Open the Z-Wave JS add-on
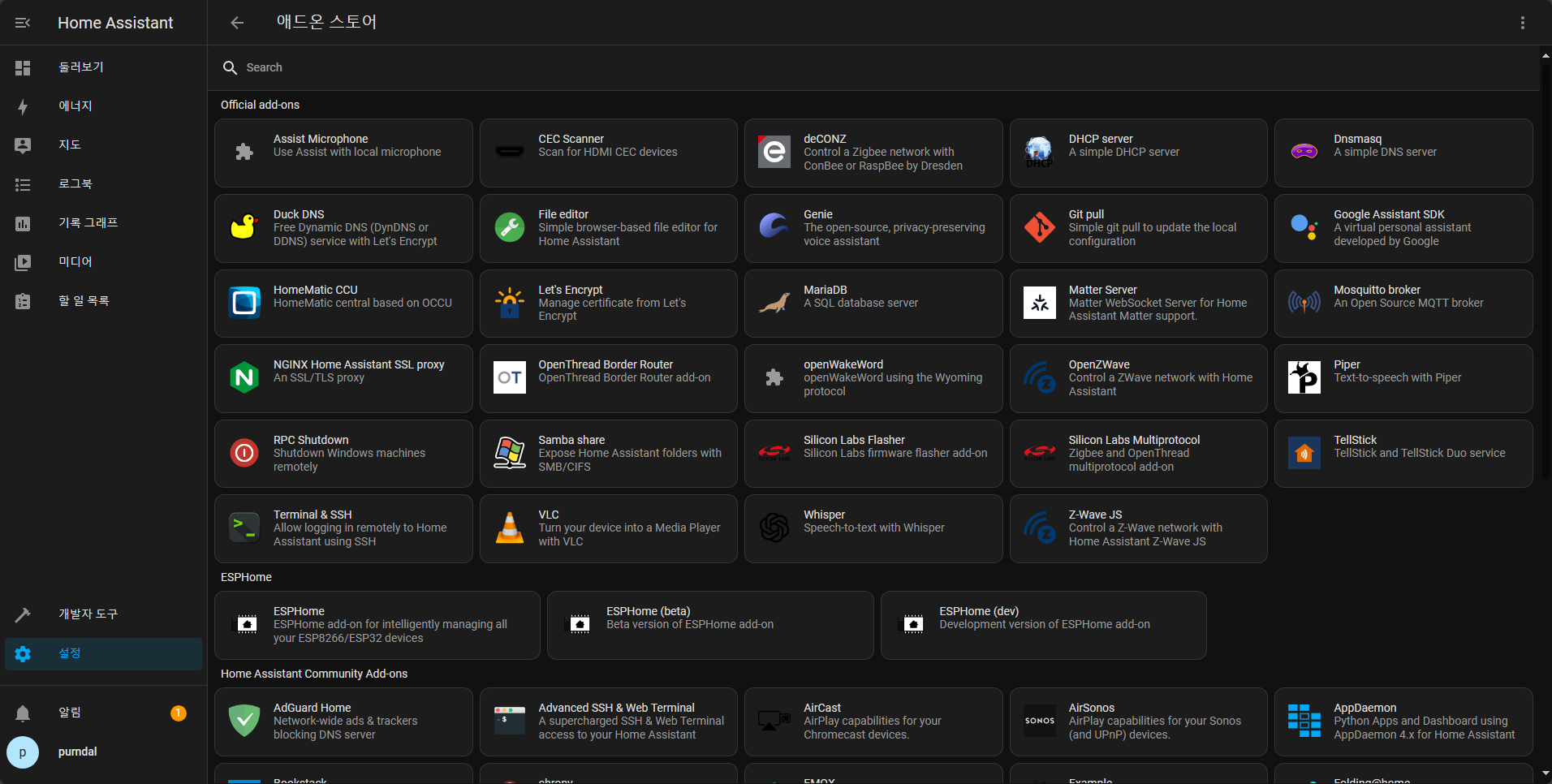 (1139, 528)
